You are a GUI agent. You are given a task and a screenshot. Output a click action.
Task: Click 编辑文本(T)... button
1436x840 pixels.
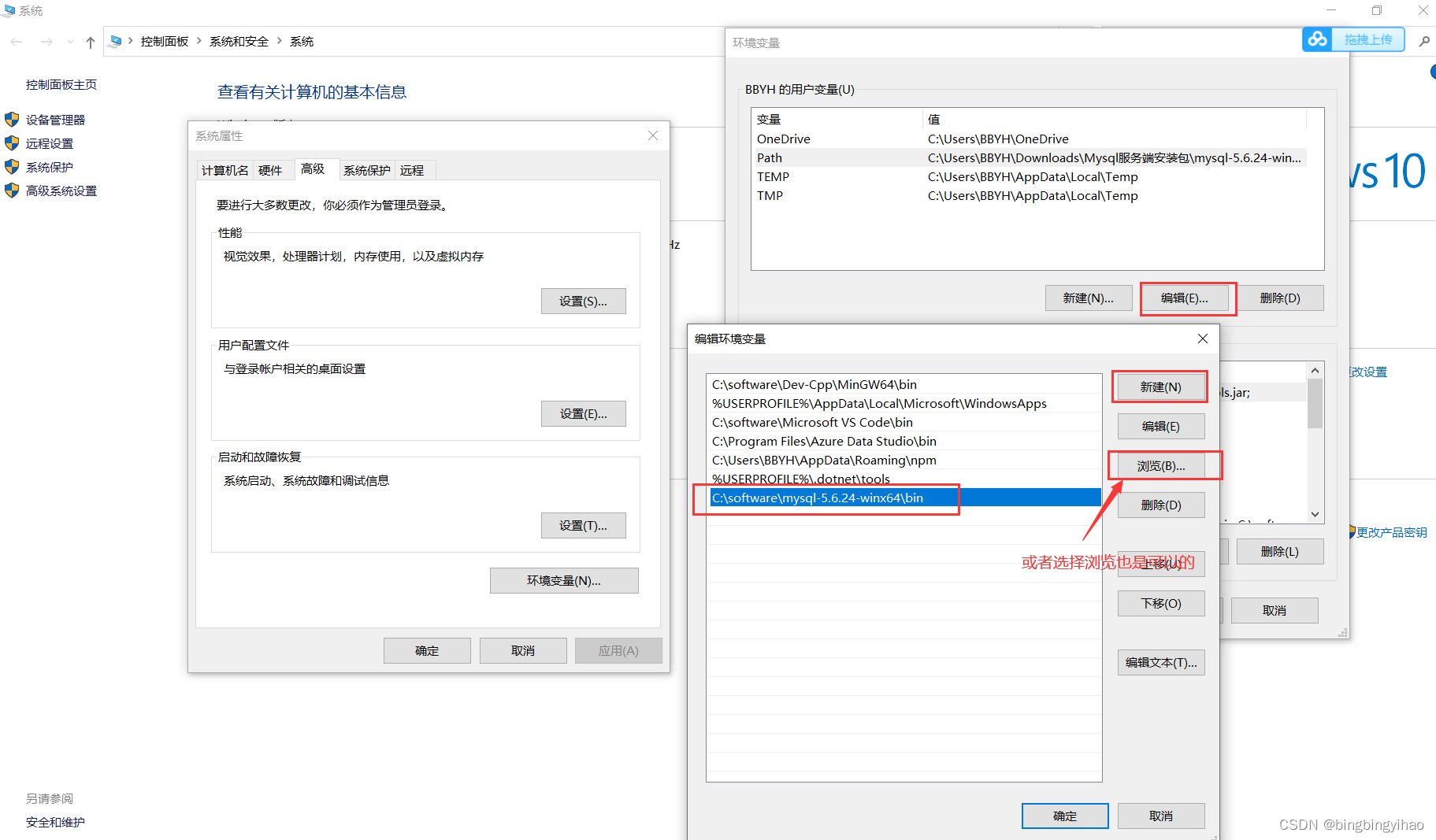[1161, 663]
